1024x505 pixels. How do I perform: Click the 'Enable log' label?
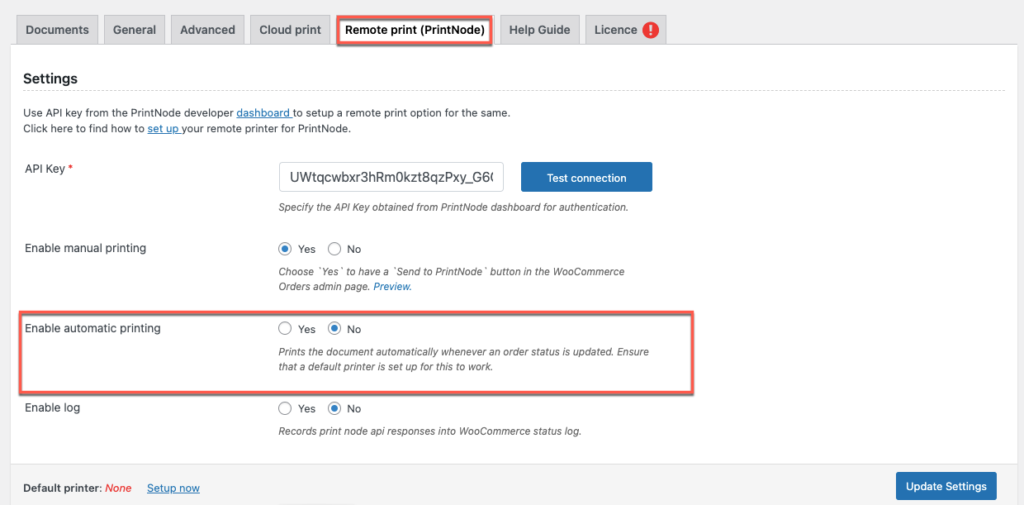(x=52, y=407)
